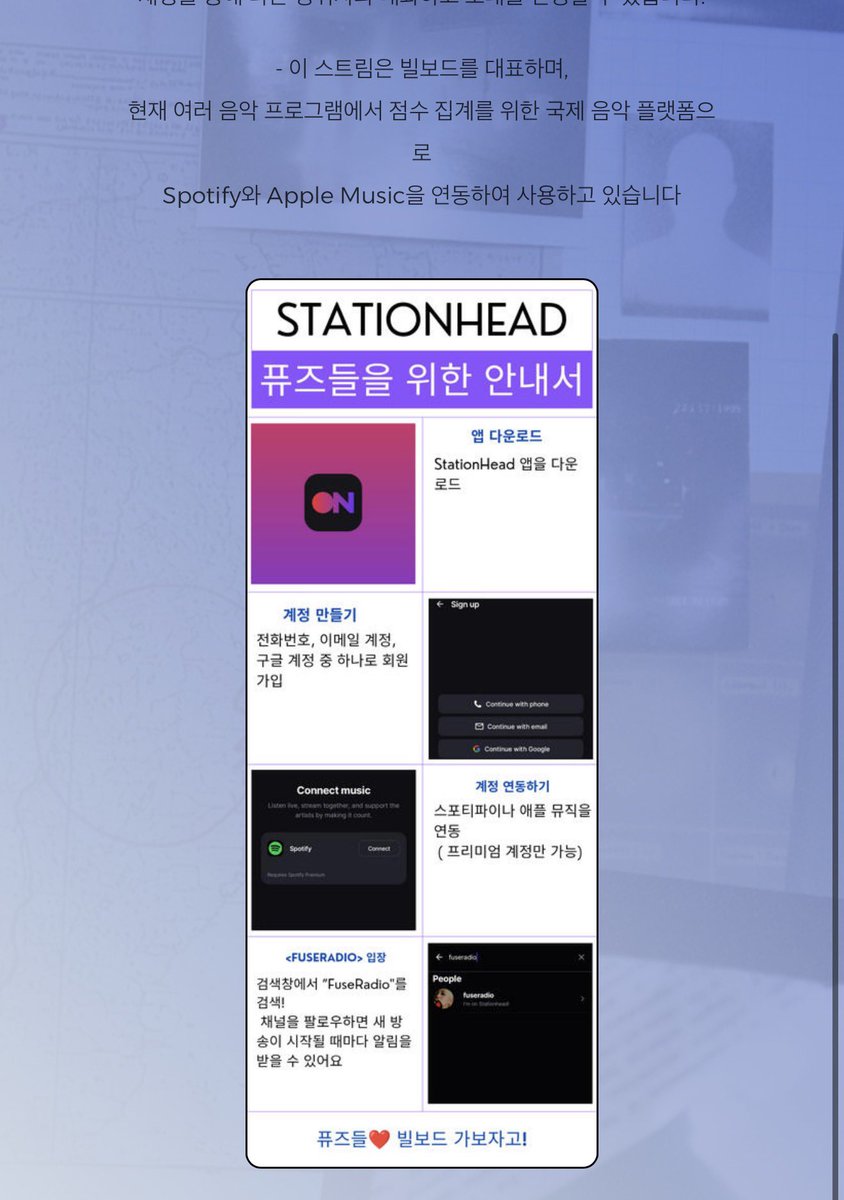844x1200 pixels.
Task: Select the '계정 만들기' heading
Action: pyautogui.click(x=320, y=615)
